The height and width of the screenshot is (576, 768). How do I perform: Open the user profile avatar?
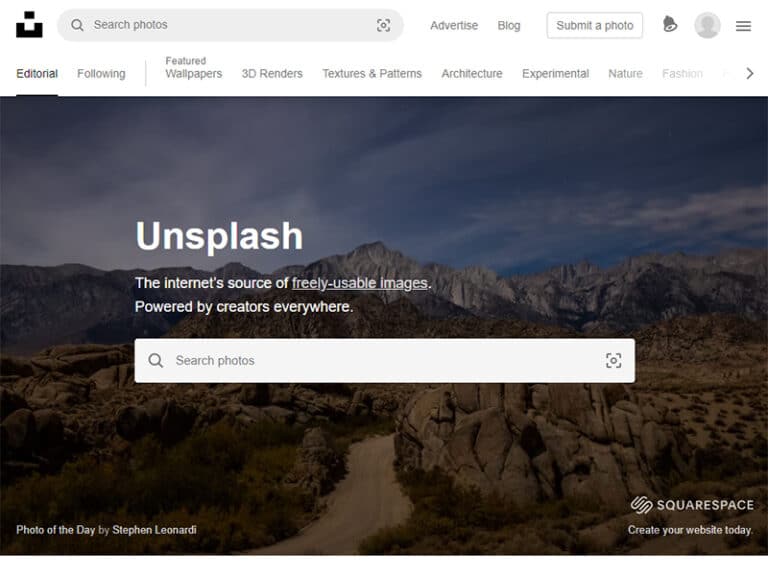pos(707,25)
